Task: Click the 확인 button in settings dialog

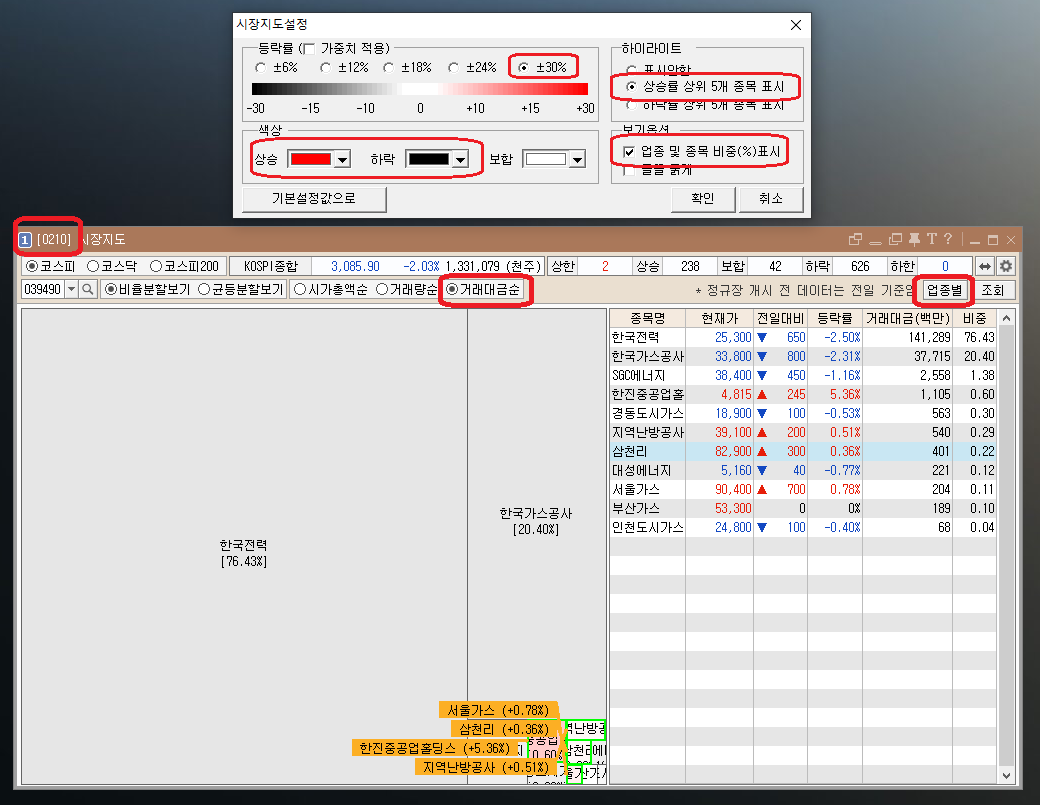Action: [x=703, y=198]
